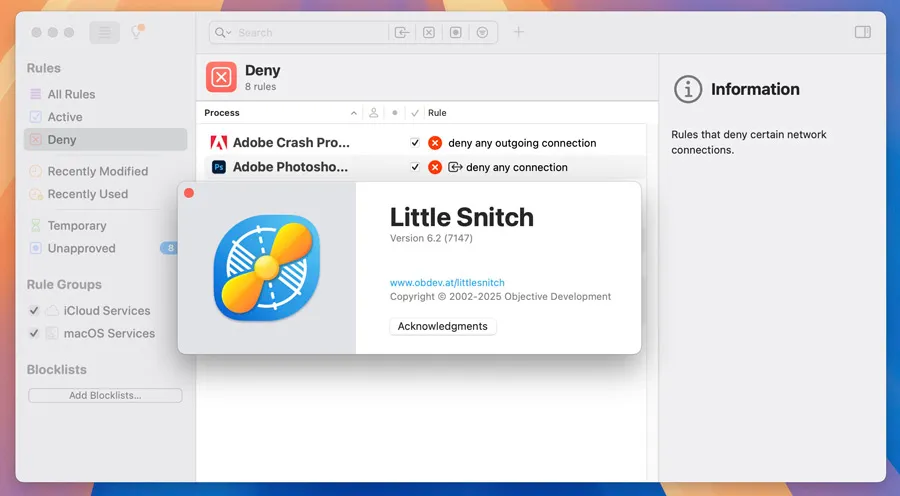Click the Process column sort chevron
Screen dimensions: 900x496
354,113
